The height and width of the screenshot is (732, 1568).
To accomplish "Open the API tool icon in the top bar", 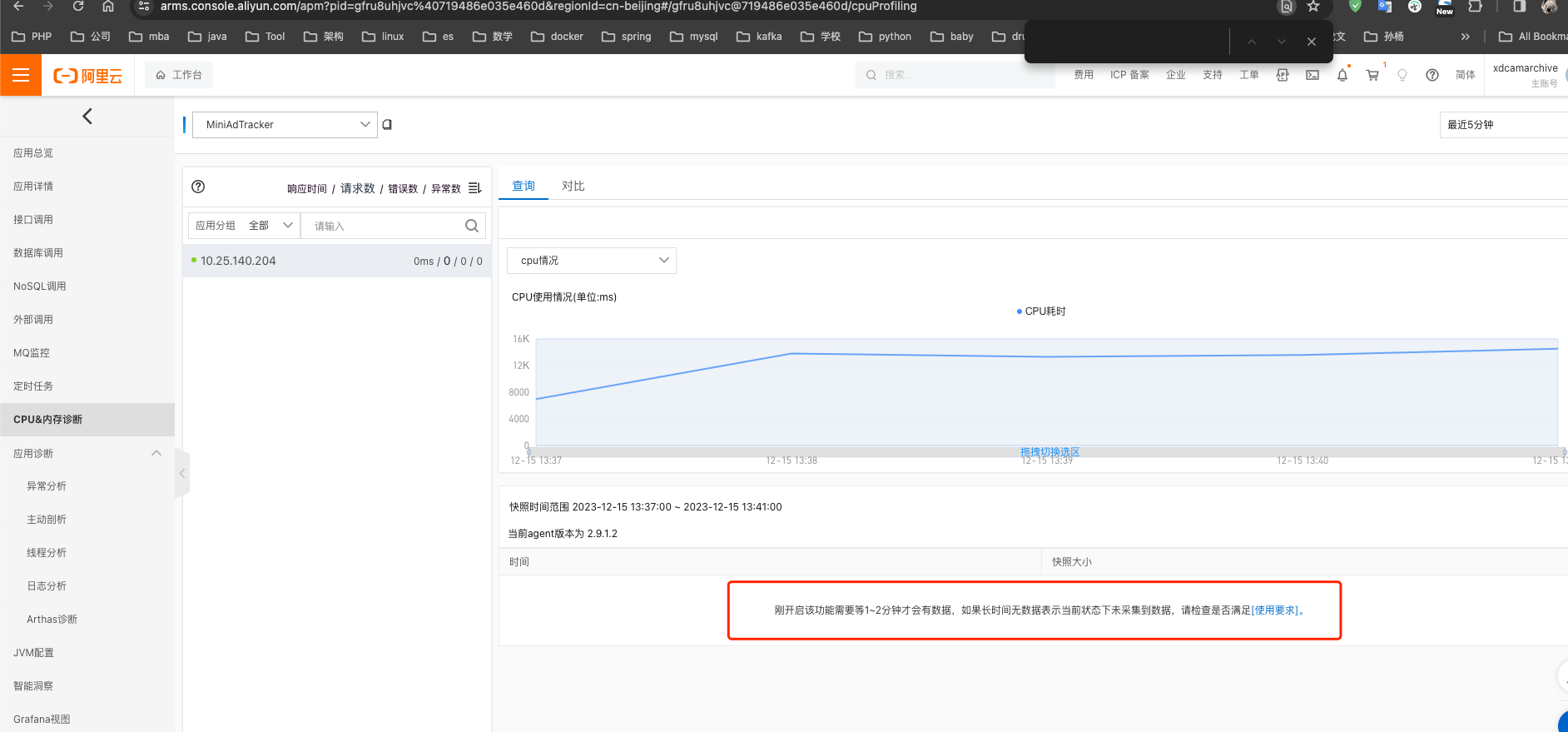I will pos(1283,75).
